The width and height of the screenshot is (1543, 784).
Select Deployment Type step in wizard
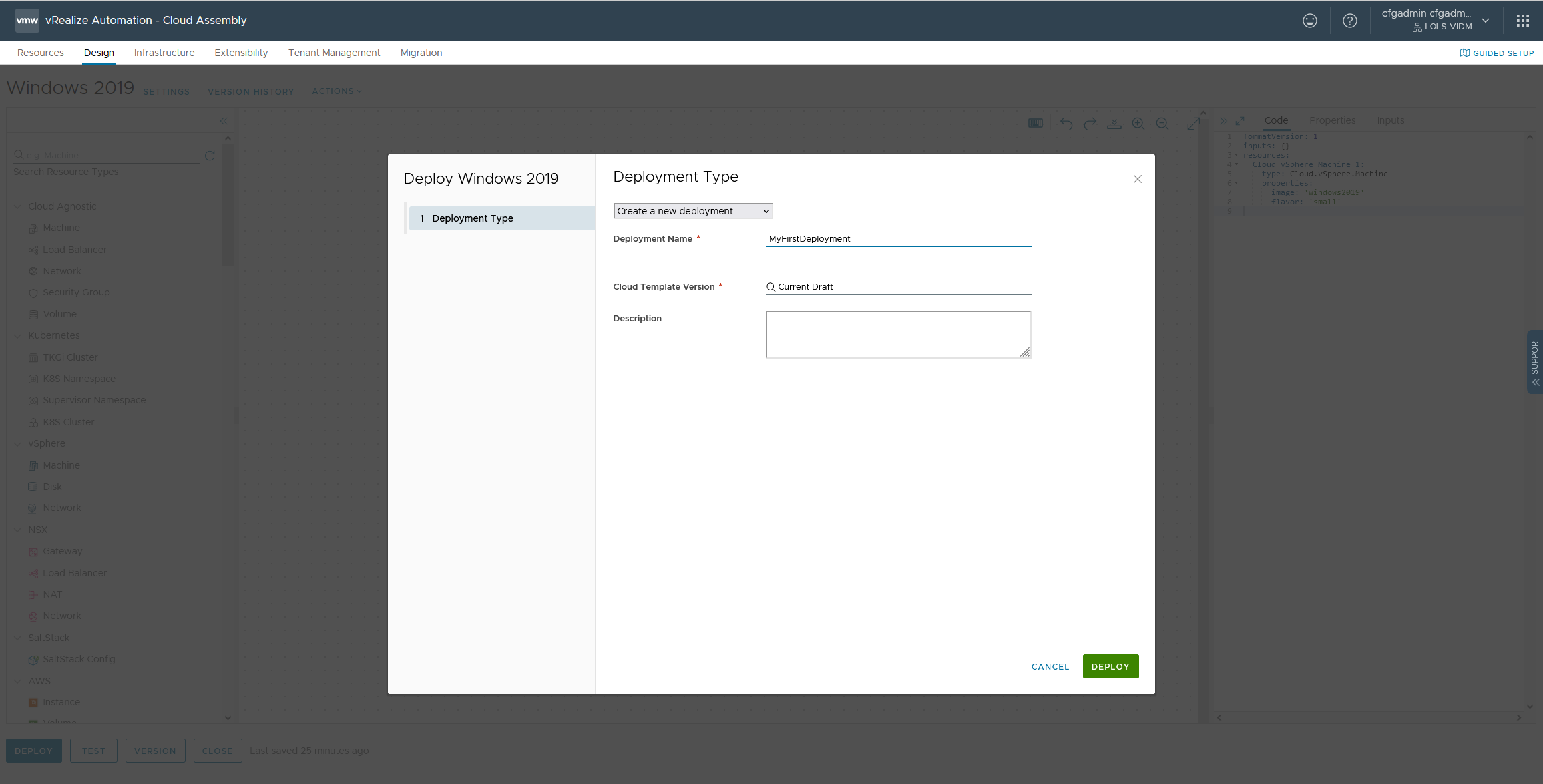[502, 218]
